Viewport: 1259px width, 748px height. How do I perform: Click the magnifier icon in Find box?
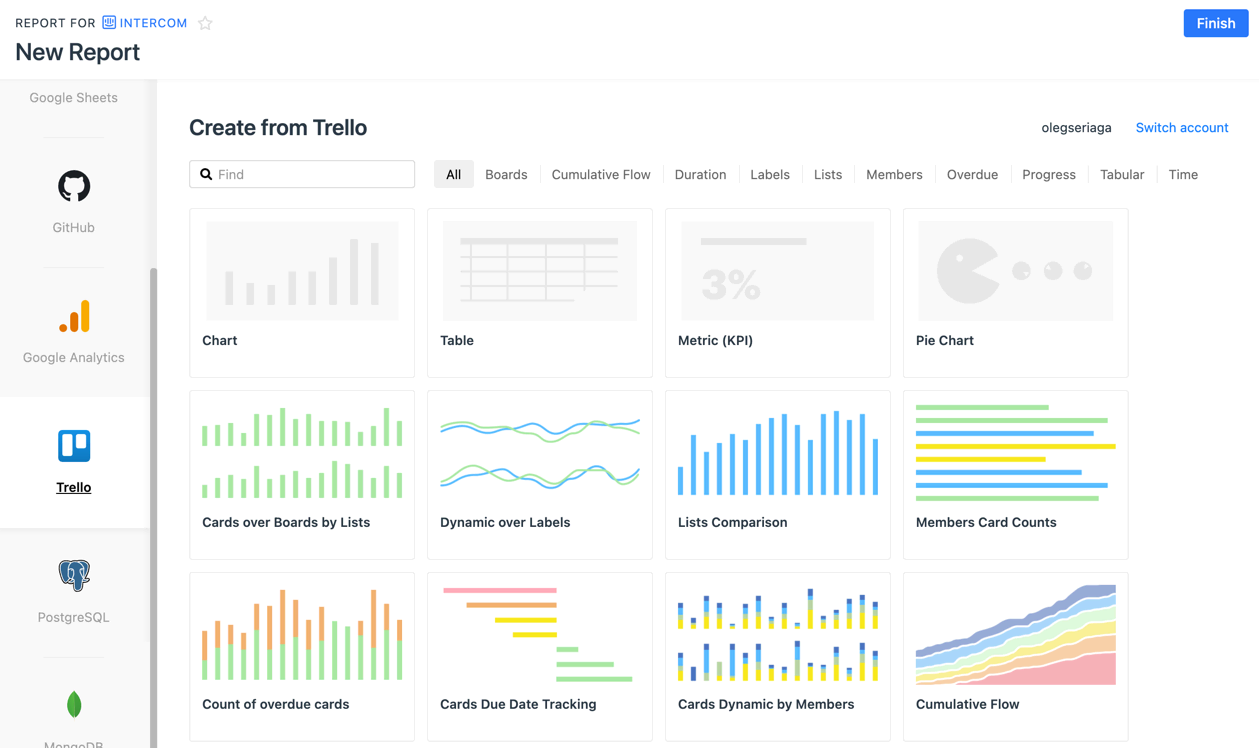pos(206,174)
